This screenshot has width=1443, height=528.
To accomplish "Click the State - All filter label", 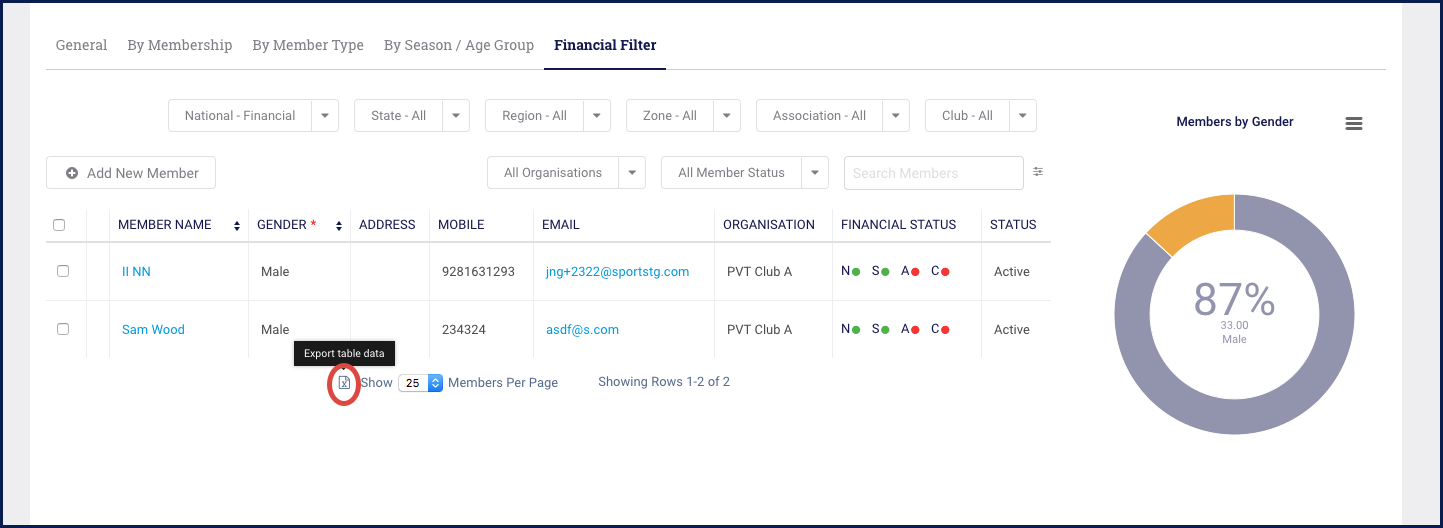I will pos(398,115).
